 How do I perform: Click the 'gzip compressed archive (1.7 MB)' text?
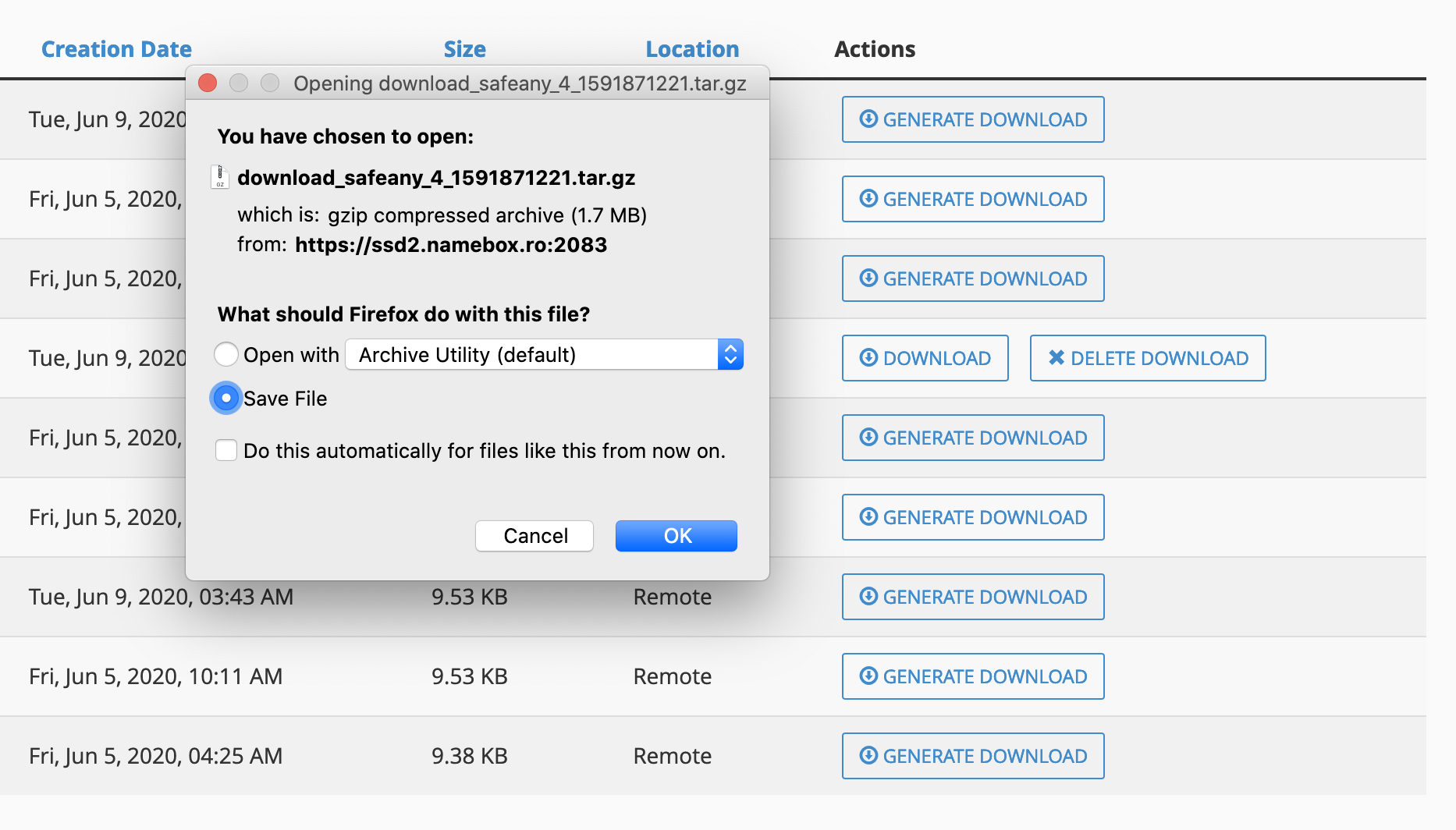point(488,215)
